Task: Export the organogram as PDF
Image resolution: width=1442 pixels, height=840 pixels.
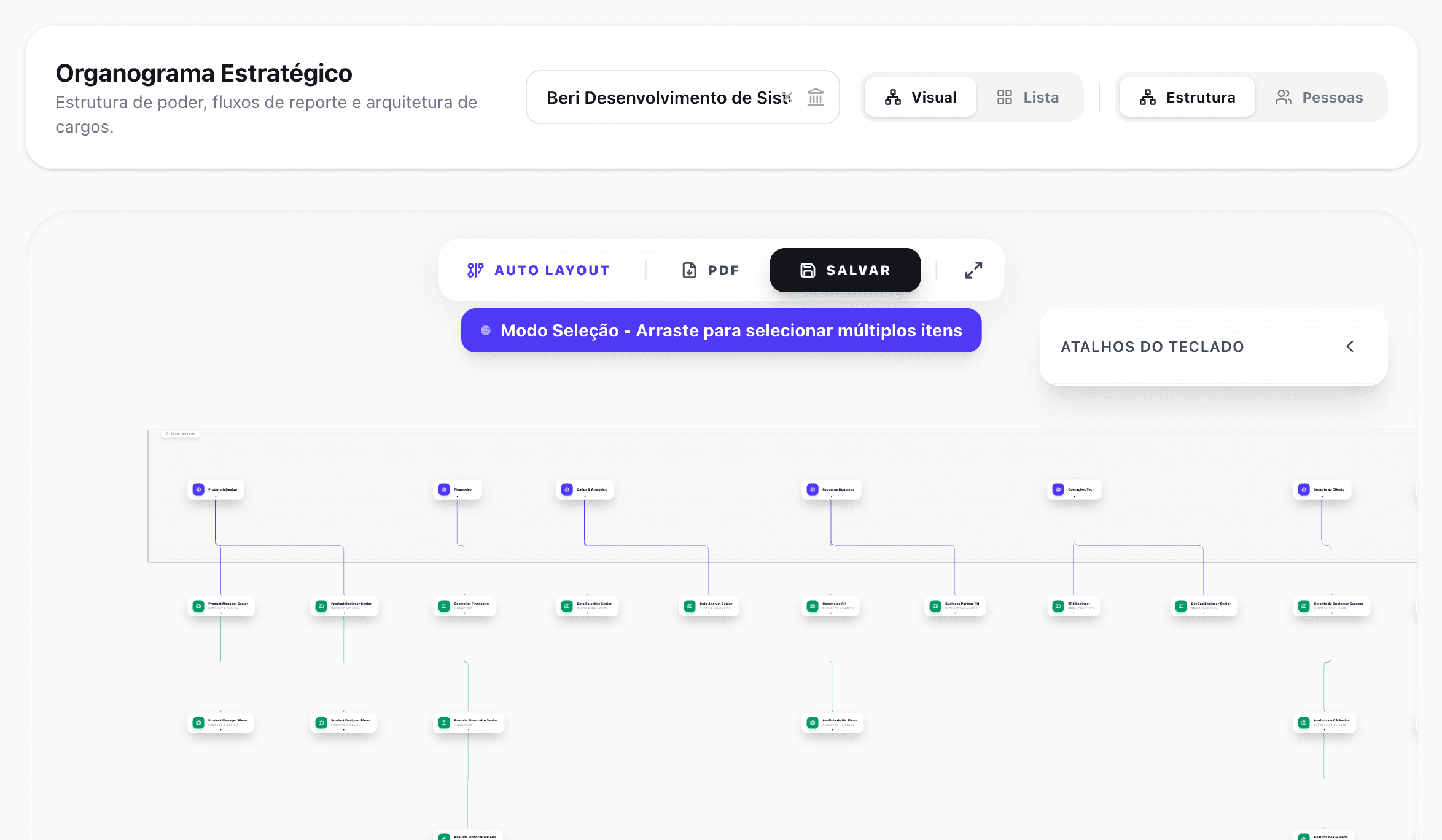Action: tap(711, 270)
